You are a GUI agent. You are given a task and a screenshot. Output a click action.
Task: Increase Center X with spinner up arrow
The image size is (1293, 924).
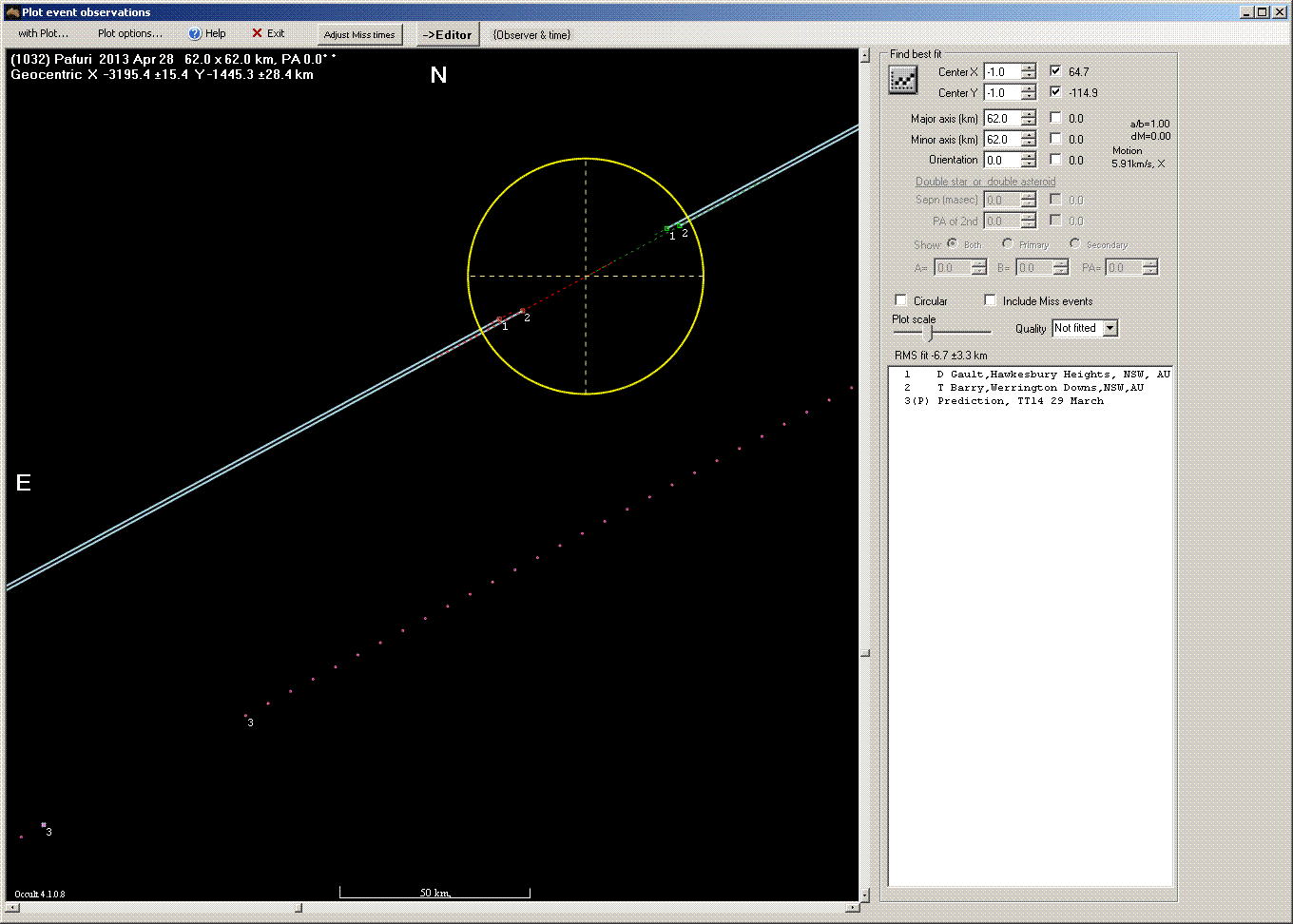[x=1029, y=67]
